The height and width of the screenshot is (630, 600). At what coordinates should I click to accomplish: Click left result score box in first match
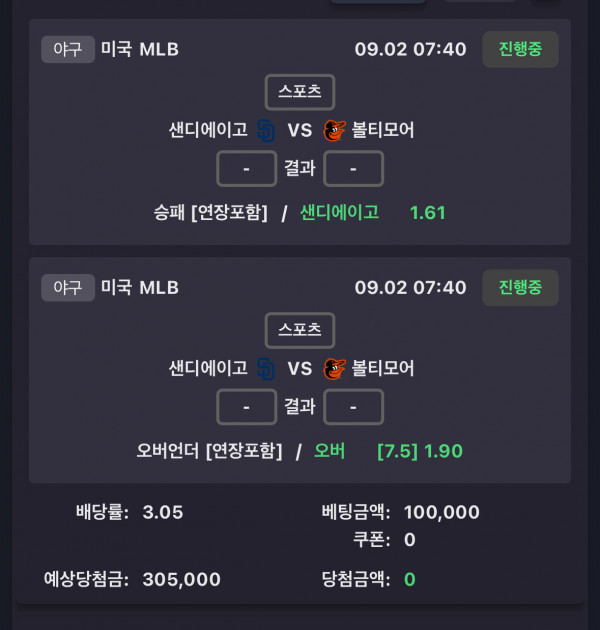(247, 169)
